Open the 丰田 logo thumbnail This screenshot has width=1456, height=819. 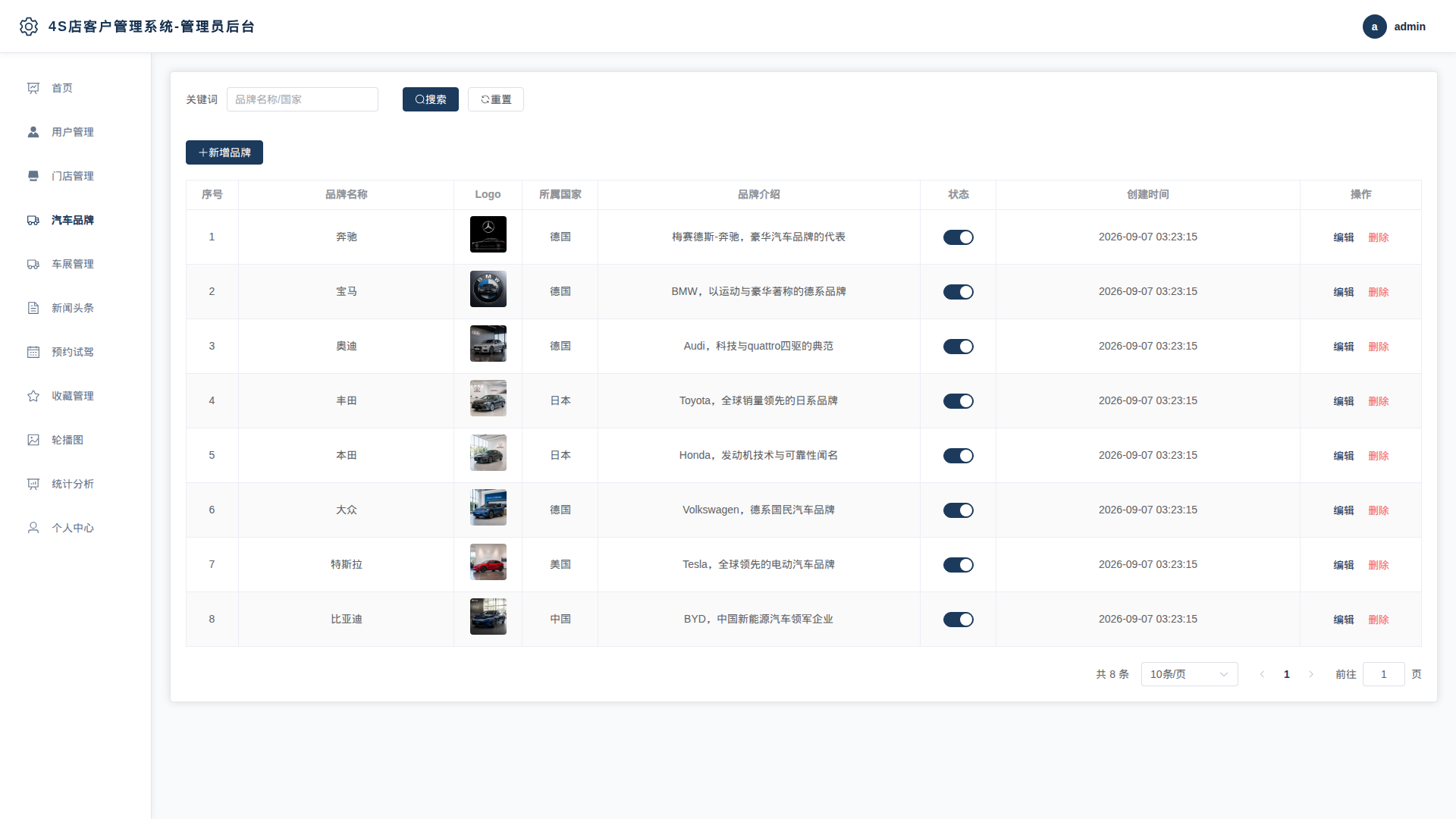click(488, 398)
